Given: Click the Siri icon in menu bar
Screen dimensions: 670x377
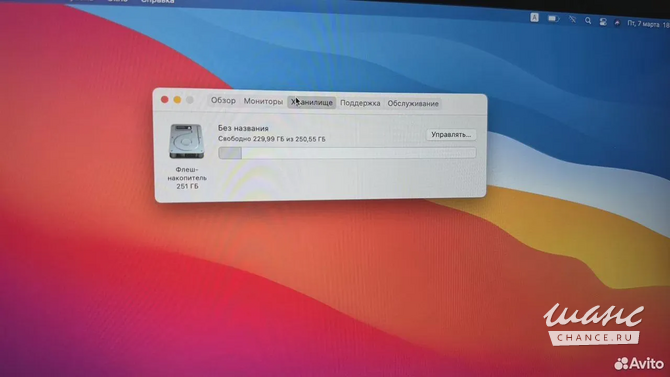Looking at the screenshot, I should coord(617,23).
